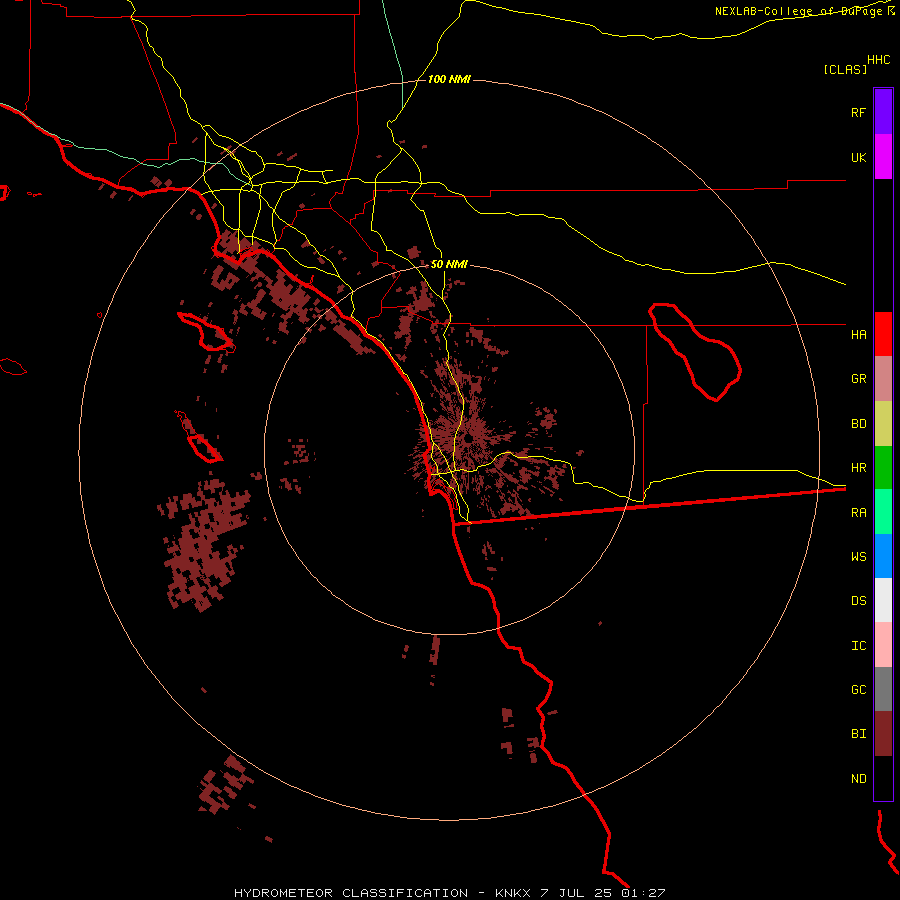The height and width of the screenshot is (900, 900).
Task: Click the DS white legend swatch
Action: coord(883,600)
